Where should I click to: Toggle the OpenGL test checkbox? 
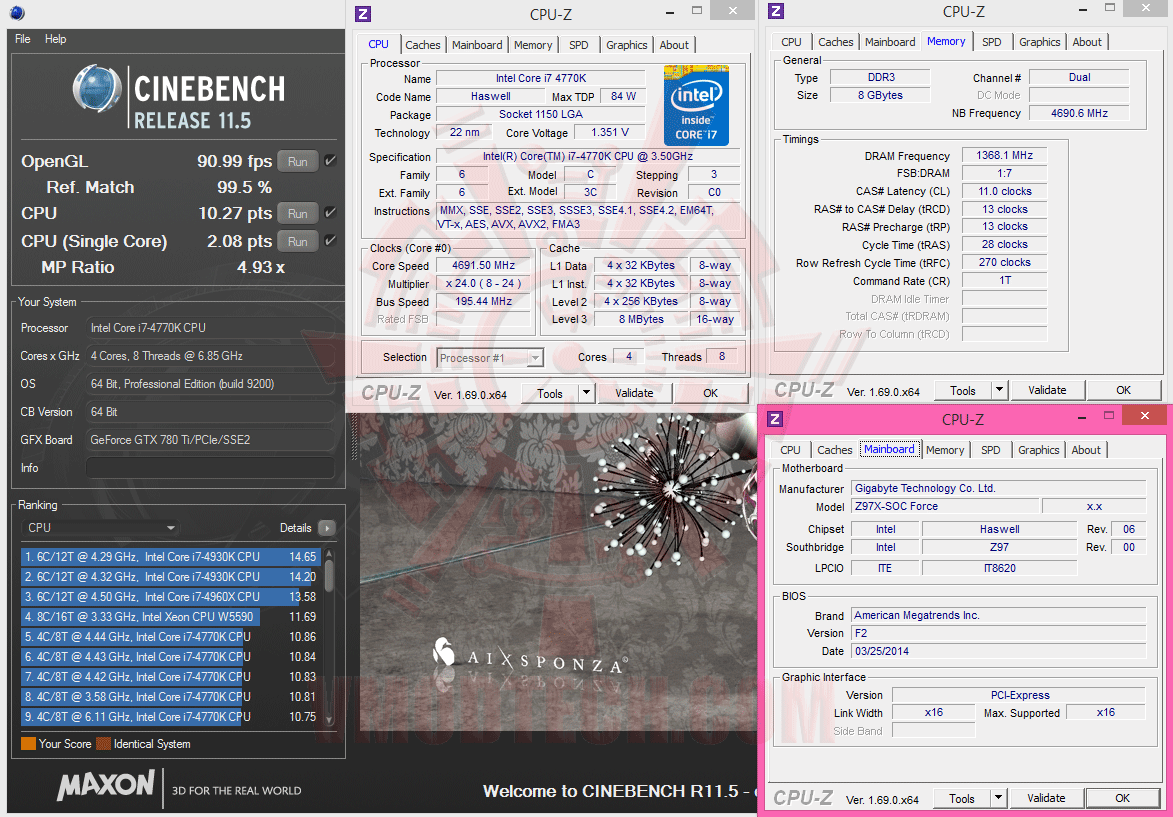pyautogui.click(x=330, y=162)
